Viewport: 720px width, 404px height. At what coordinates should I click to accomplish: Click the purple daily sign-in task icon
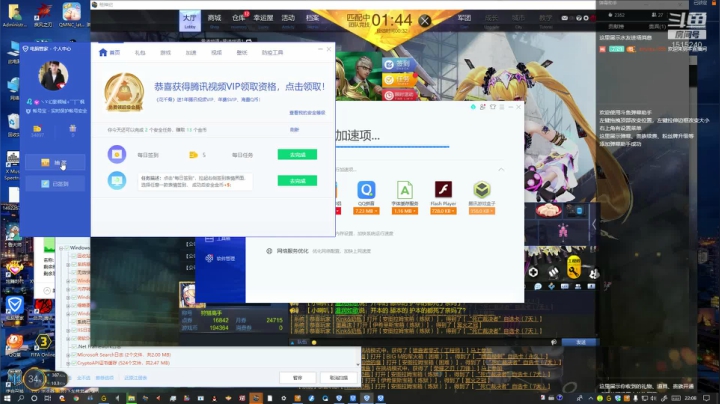tap(117, 154)
